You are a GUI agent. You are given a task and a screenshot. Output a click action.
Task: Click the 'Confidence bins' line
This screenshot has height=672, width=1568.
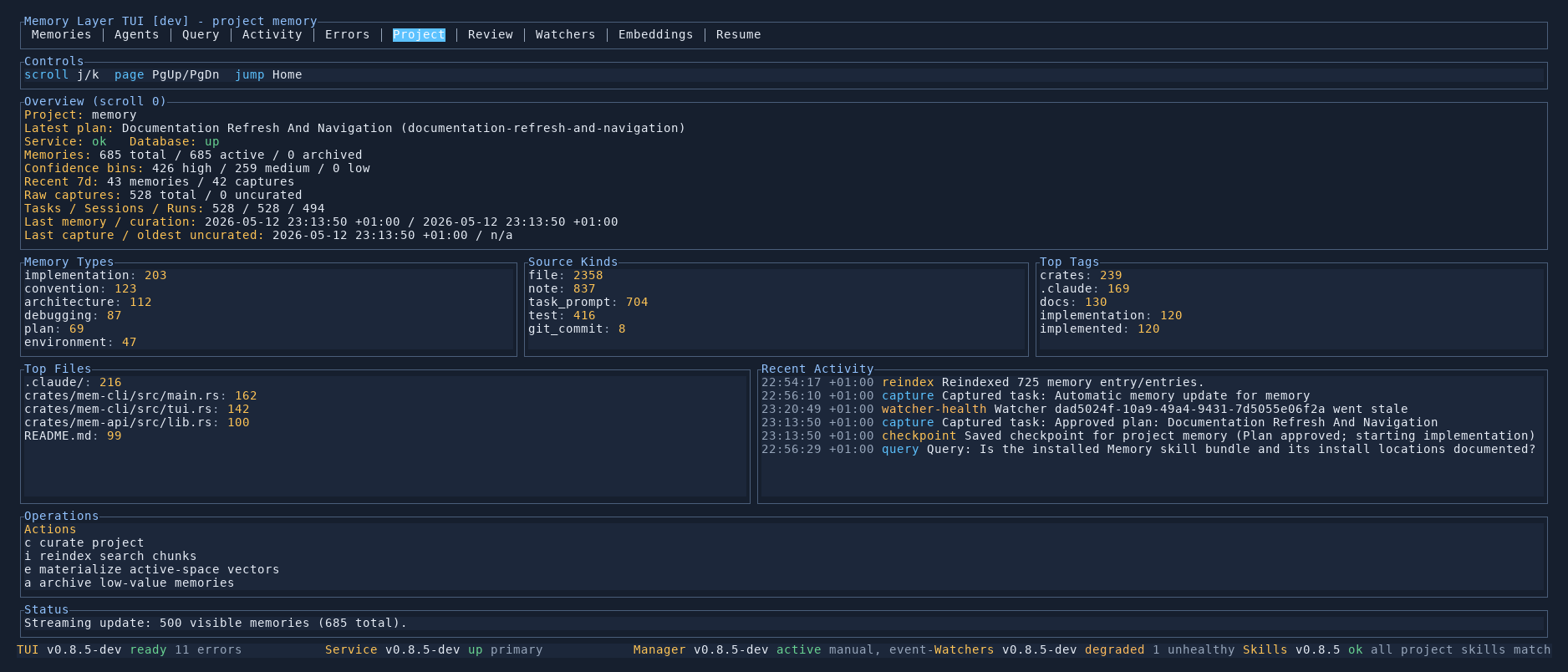[x=197, y=168]
